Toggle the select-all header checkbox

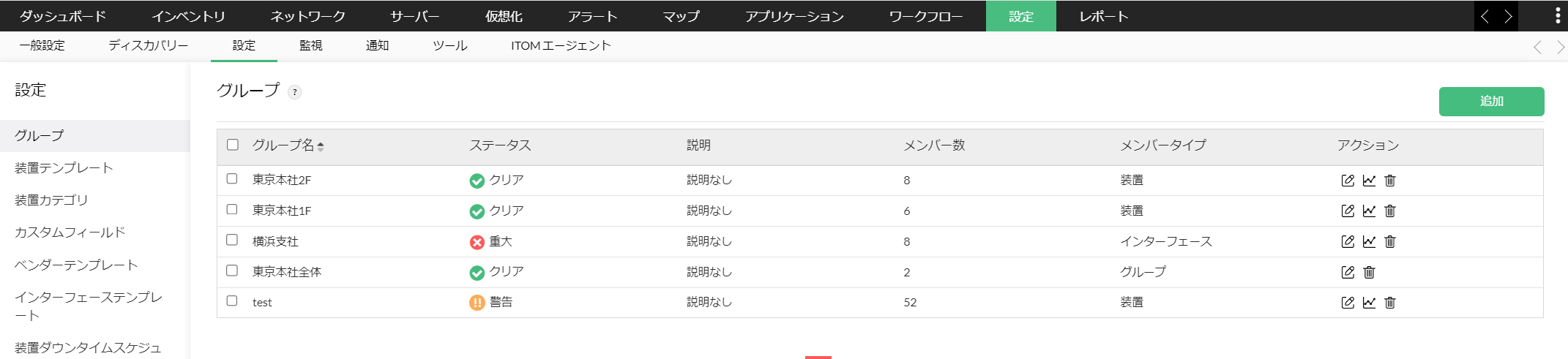pyautogui.click(x=233, y=145)
